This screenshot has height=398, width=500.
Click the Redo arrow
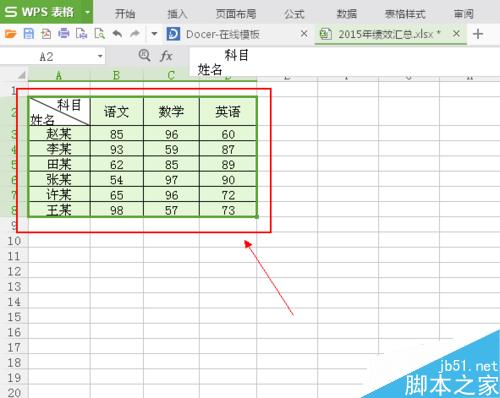coord(135,34)
